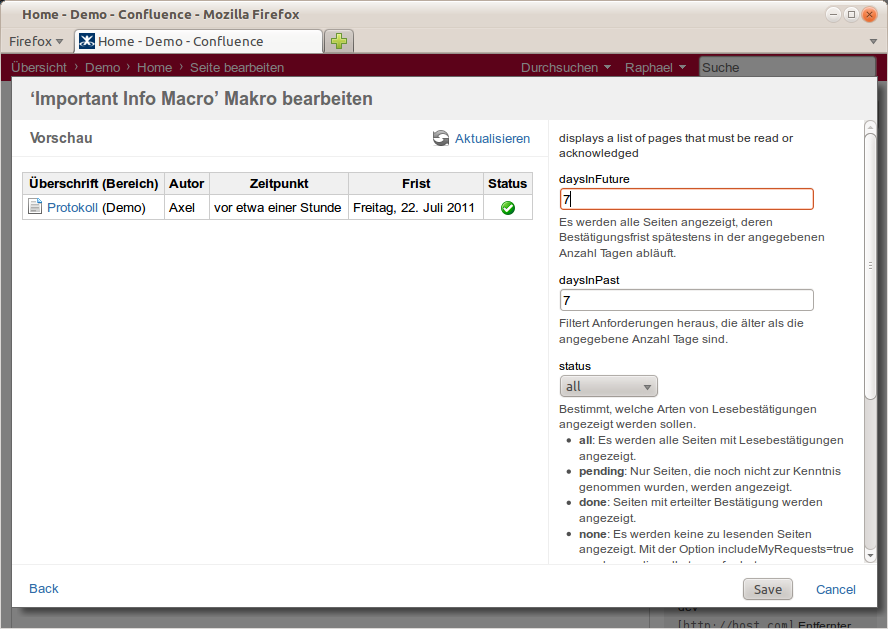The width and height of the screenshot is (888, 629).
Task: Click the Aktualisieren refresh icon
Action: (x=441, y=138)
